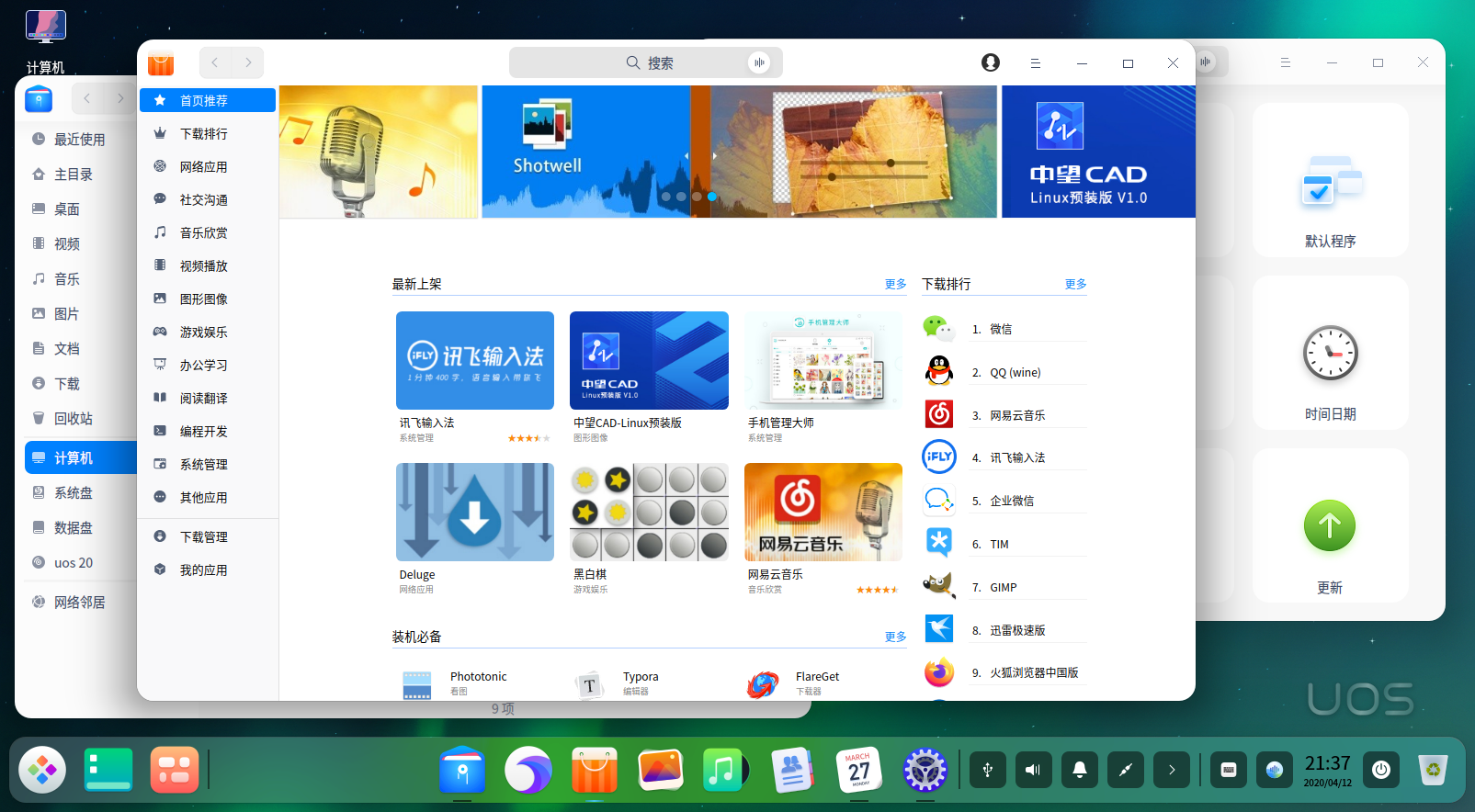Select the 游戏娱乐 category

coord(208,332)
